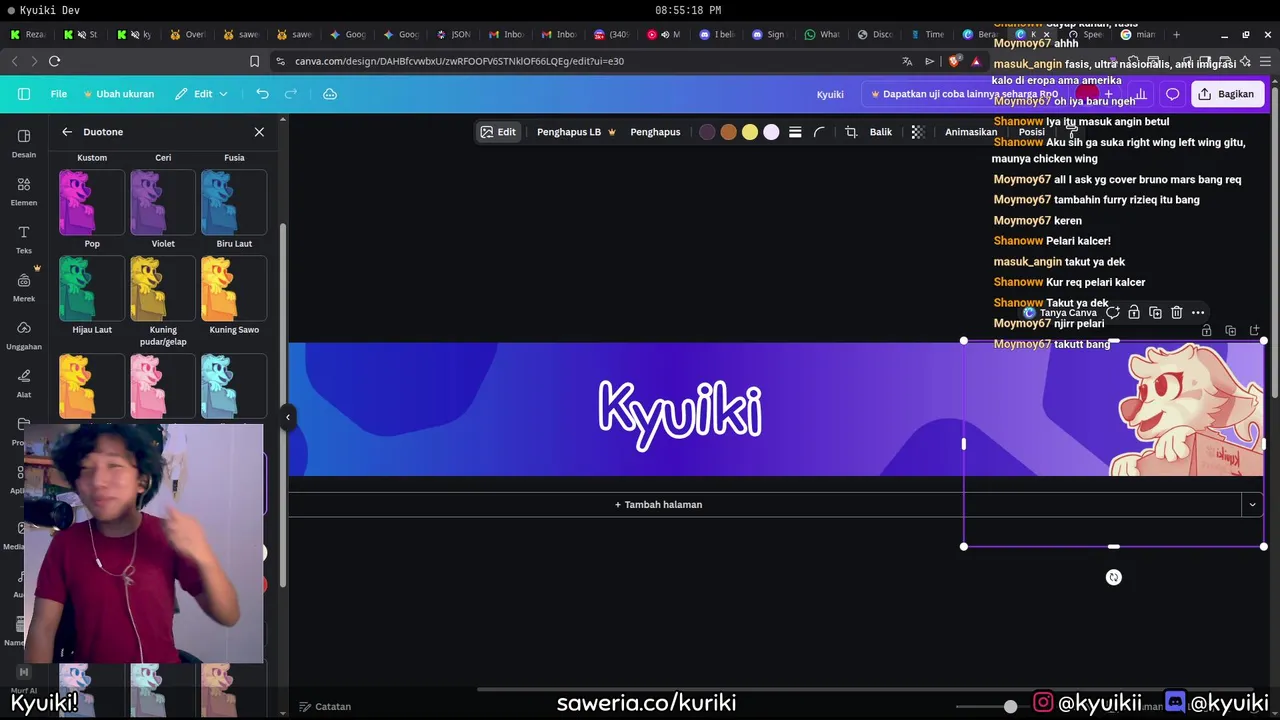Close the Duotone panel
This screenshot has height=720, width=1280.
coord(259,132)
